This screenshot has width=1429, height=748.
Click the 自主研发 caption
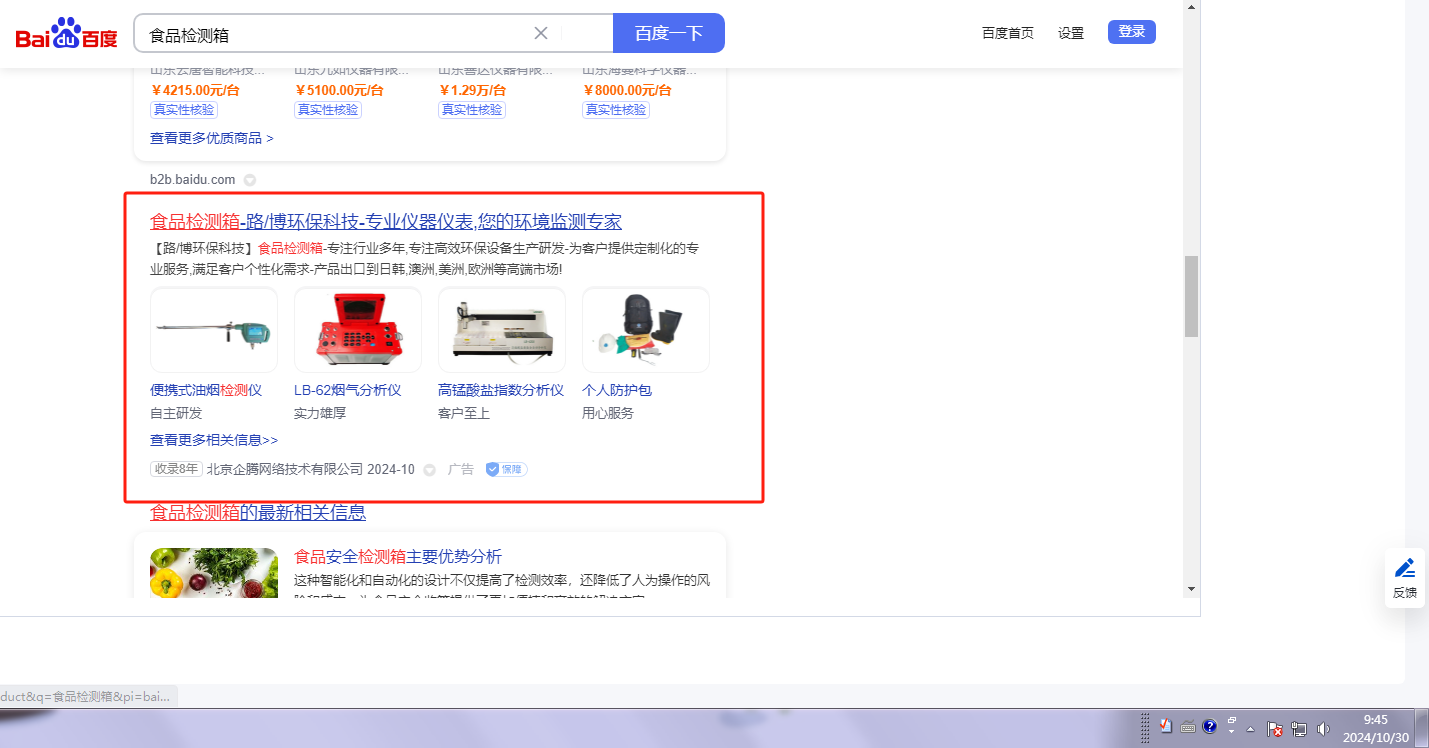coord(176,413)
